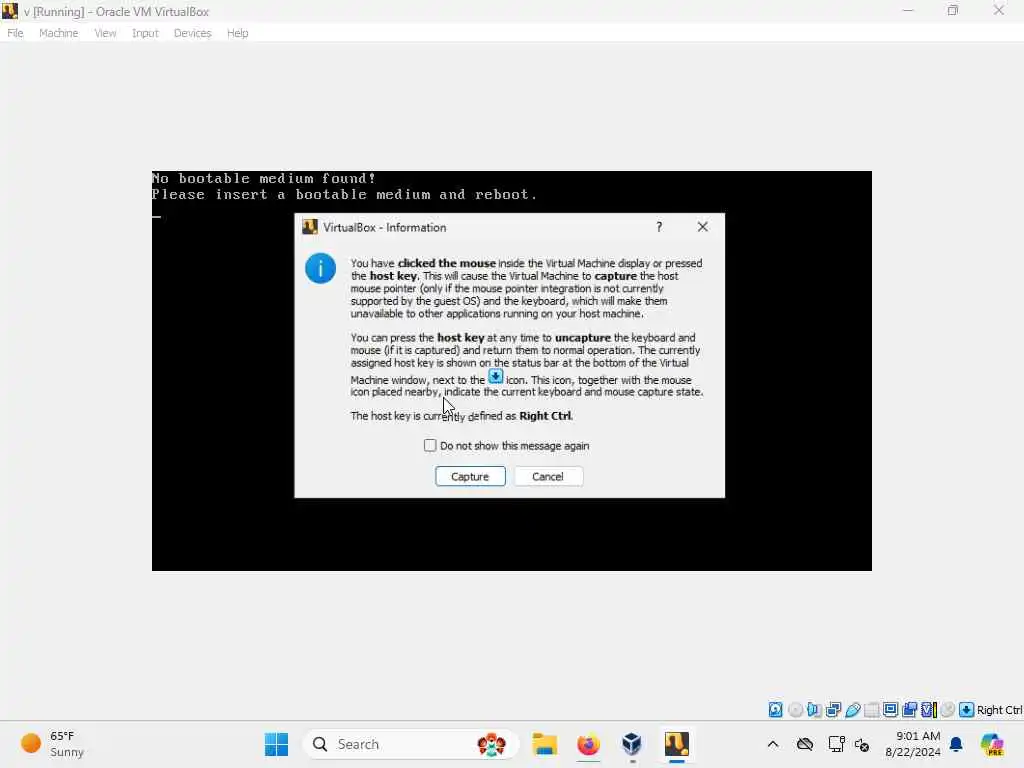Open VirtualBox Manager cube taskbar icon
The width and height of the screenshot is (1024, 768).
pyautogui.click(x=632, y=744)
